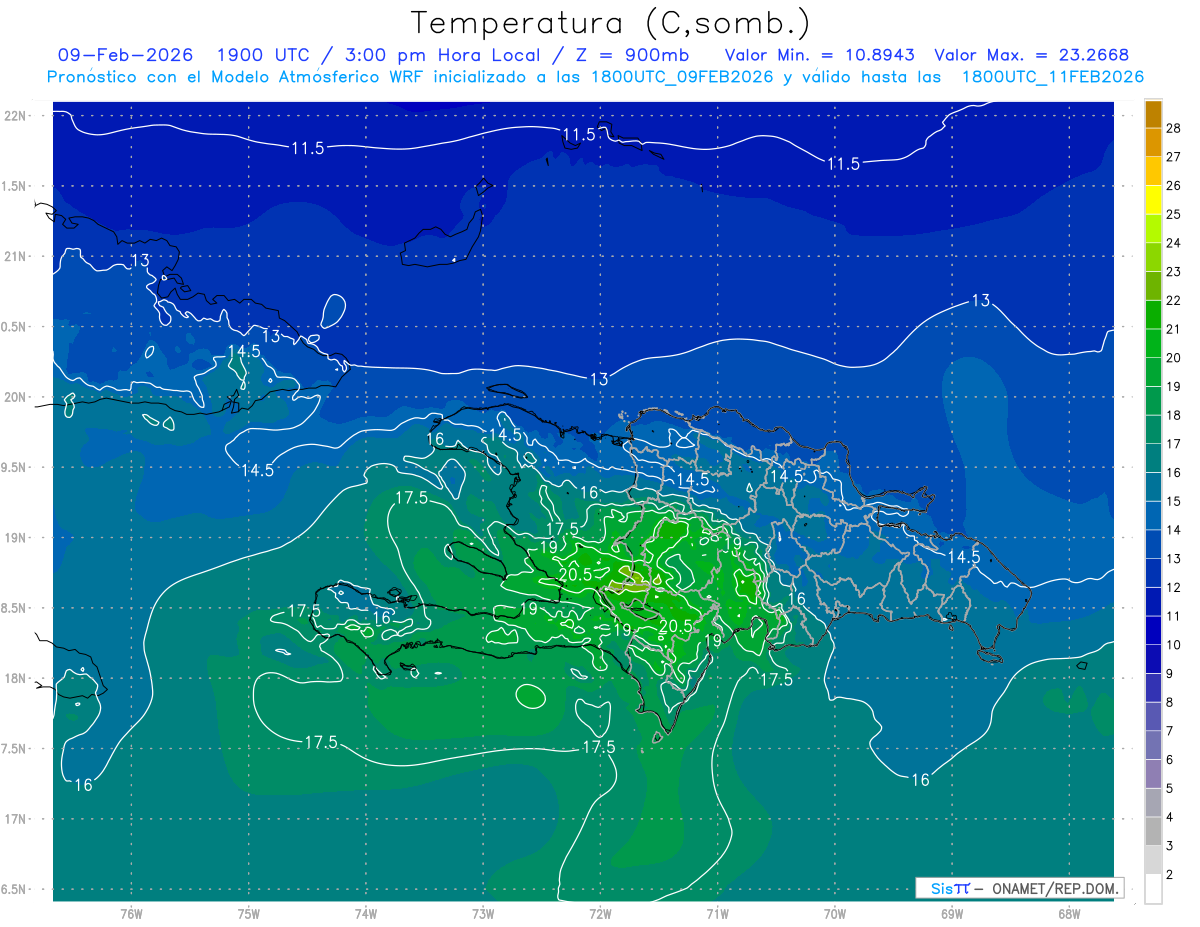Click the "17N" latitude axis label
The height and width of the screenshot is (927, 1200).
pos(17,819)
